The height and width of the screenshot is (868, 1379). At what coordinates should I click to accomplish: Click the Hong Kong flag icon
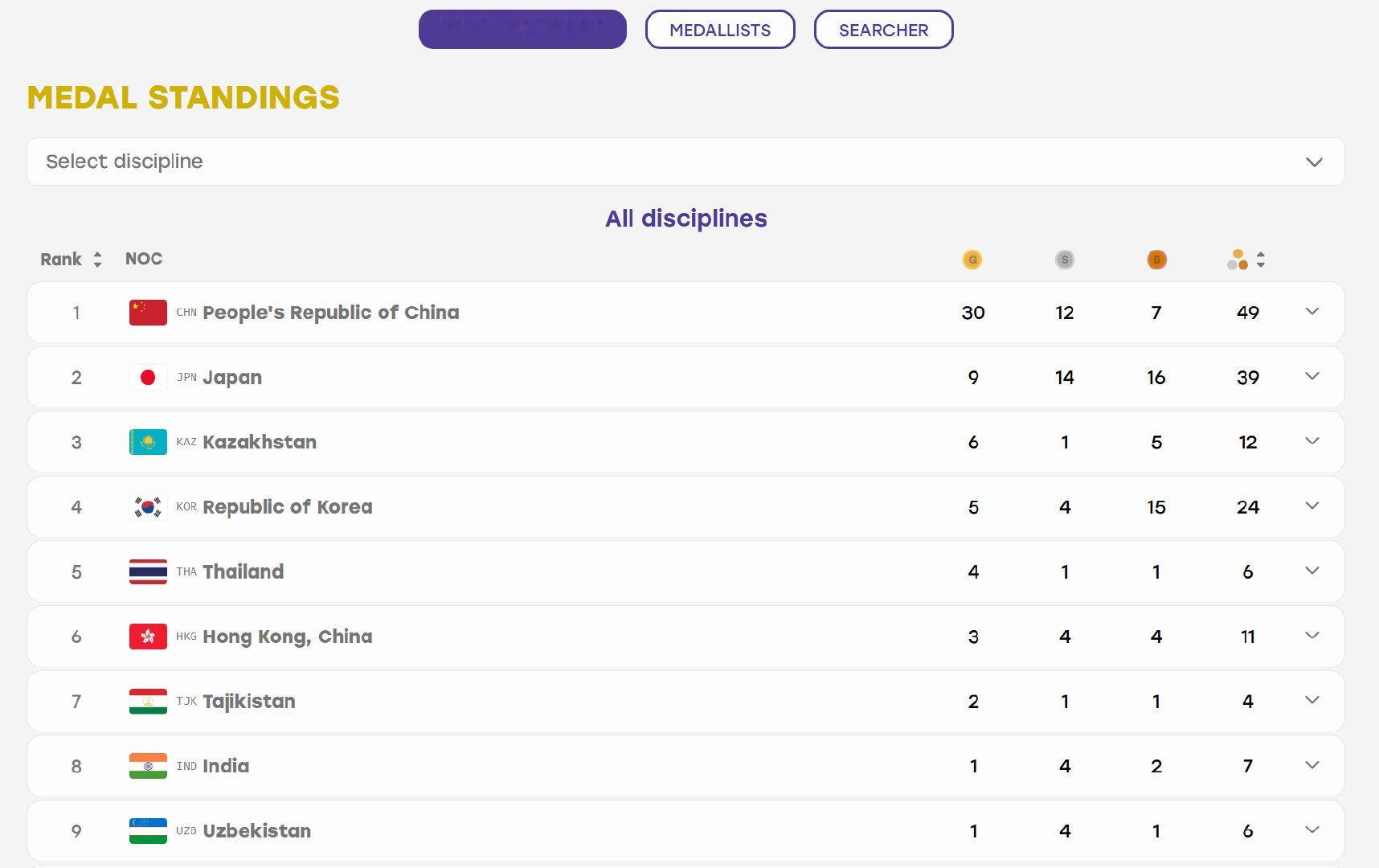[x=148, y=637]
